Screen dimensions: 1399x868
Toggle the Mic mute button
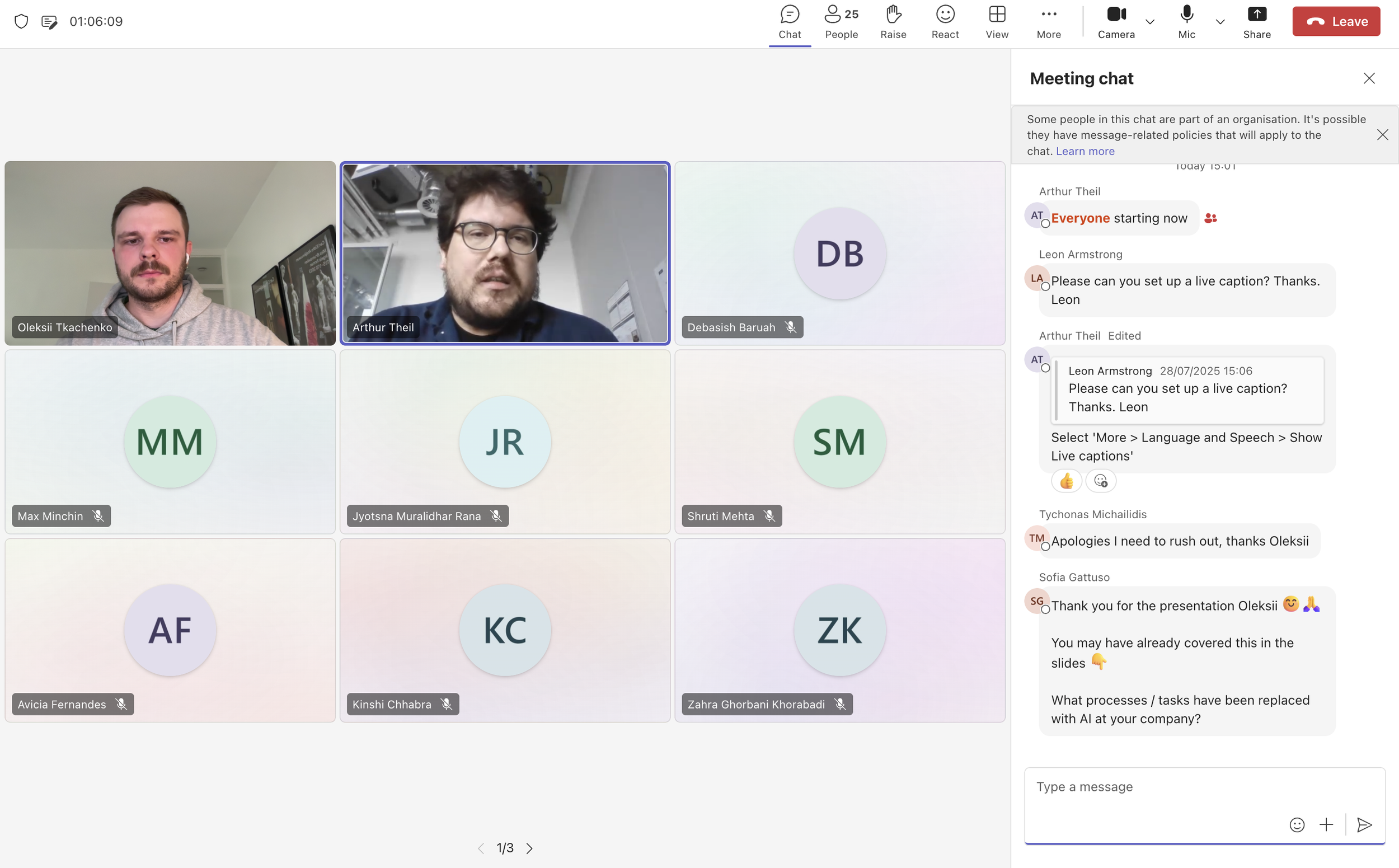1186,22
